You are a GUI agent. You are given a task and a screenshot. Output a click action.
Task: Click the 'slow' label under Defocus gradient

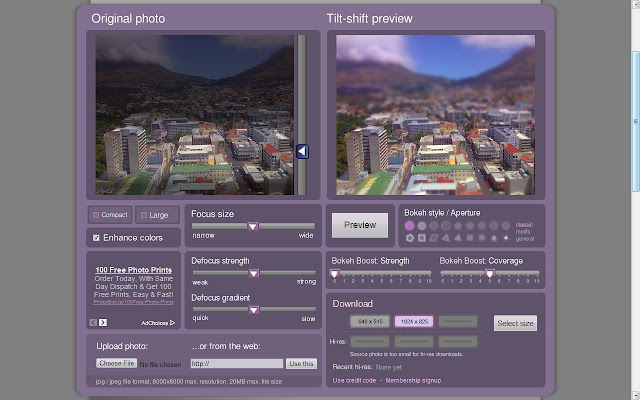[308, 318]
